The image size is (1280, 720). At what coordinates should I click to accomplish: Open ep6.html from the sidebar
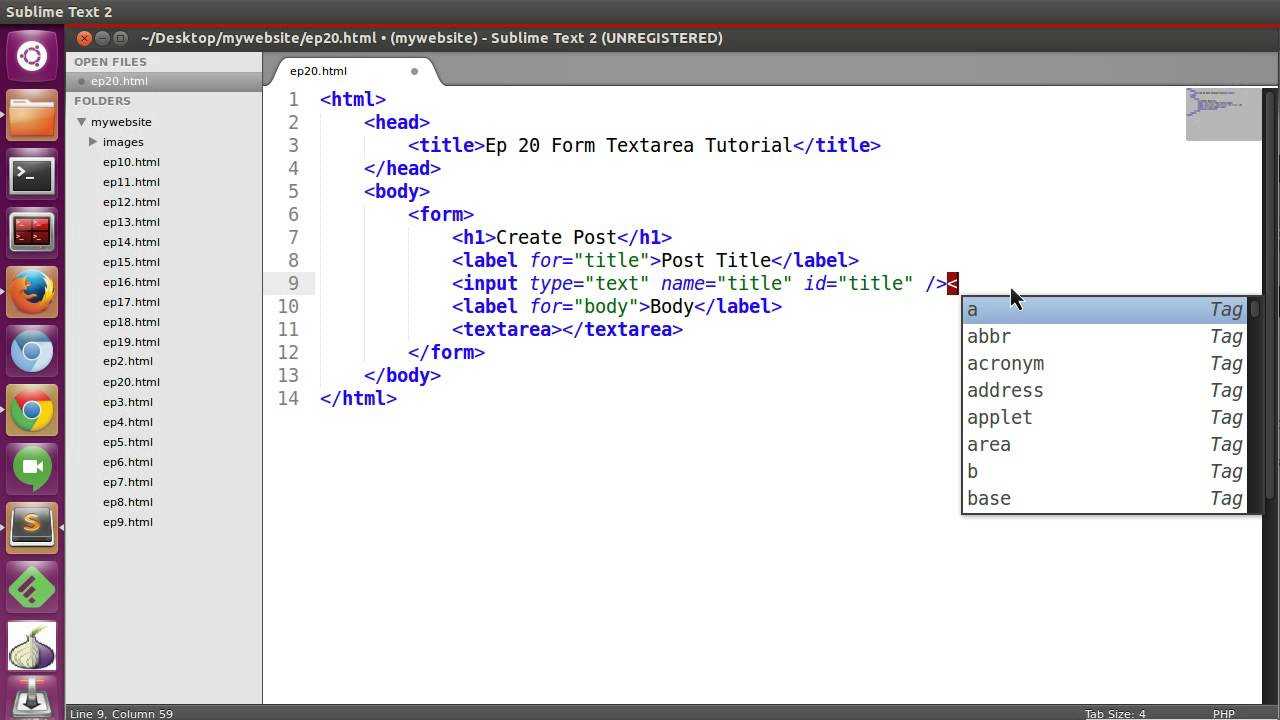tap(128, 462)
